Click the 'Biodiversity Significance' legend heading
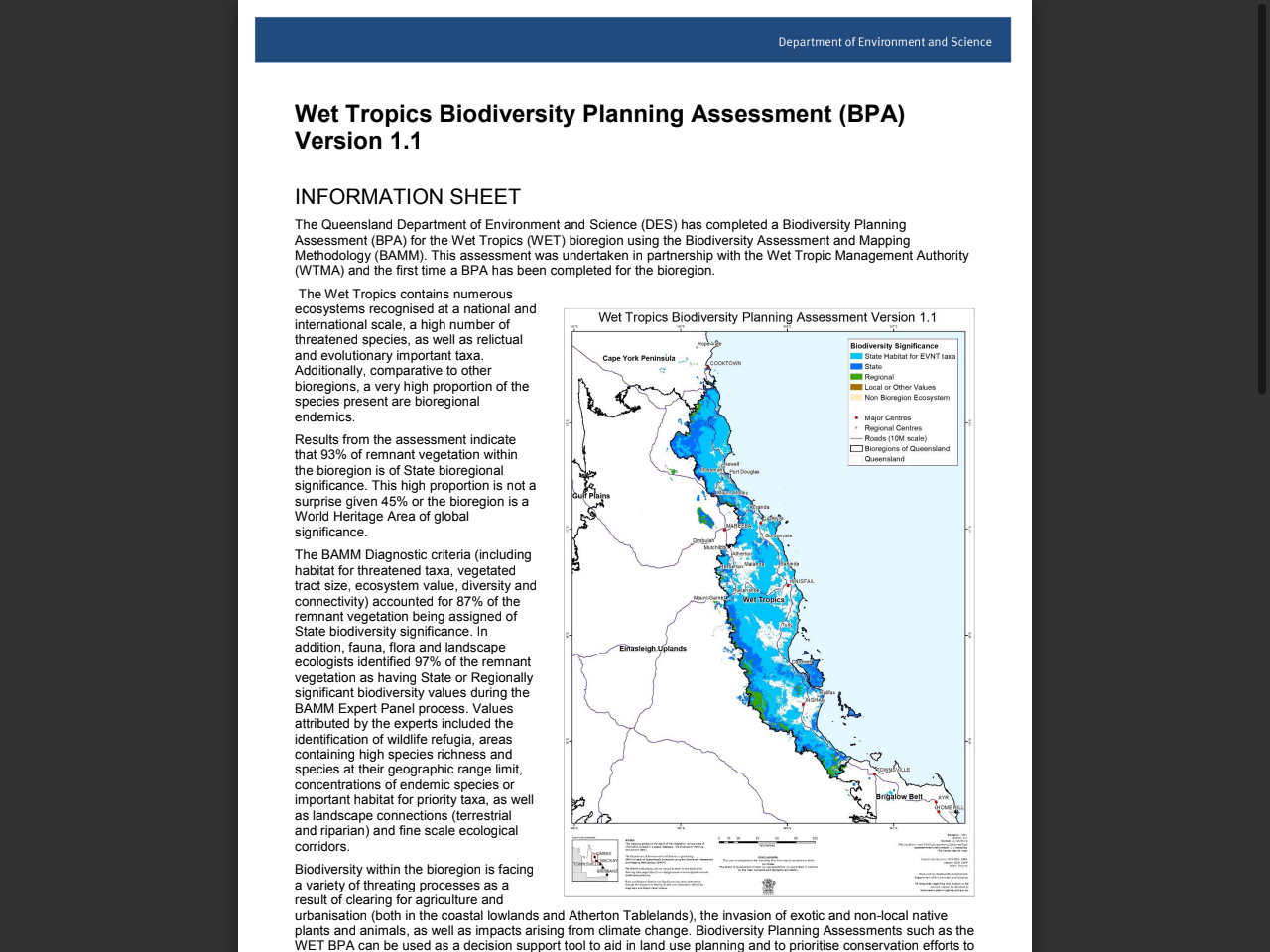The height and width of the screenshot is (952, 1270). click(894, 346)
